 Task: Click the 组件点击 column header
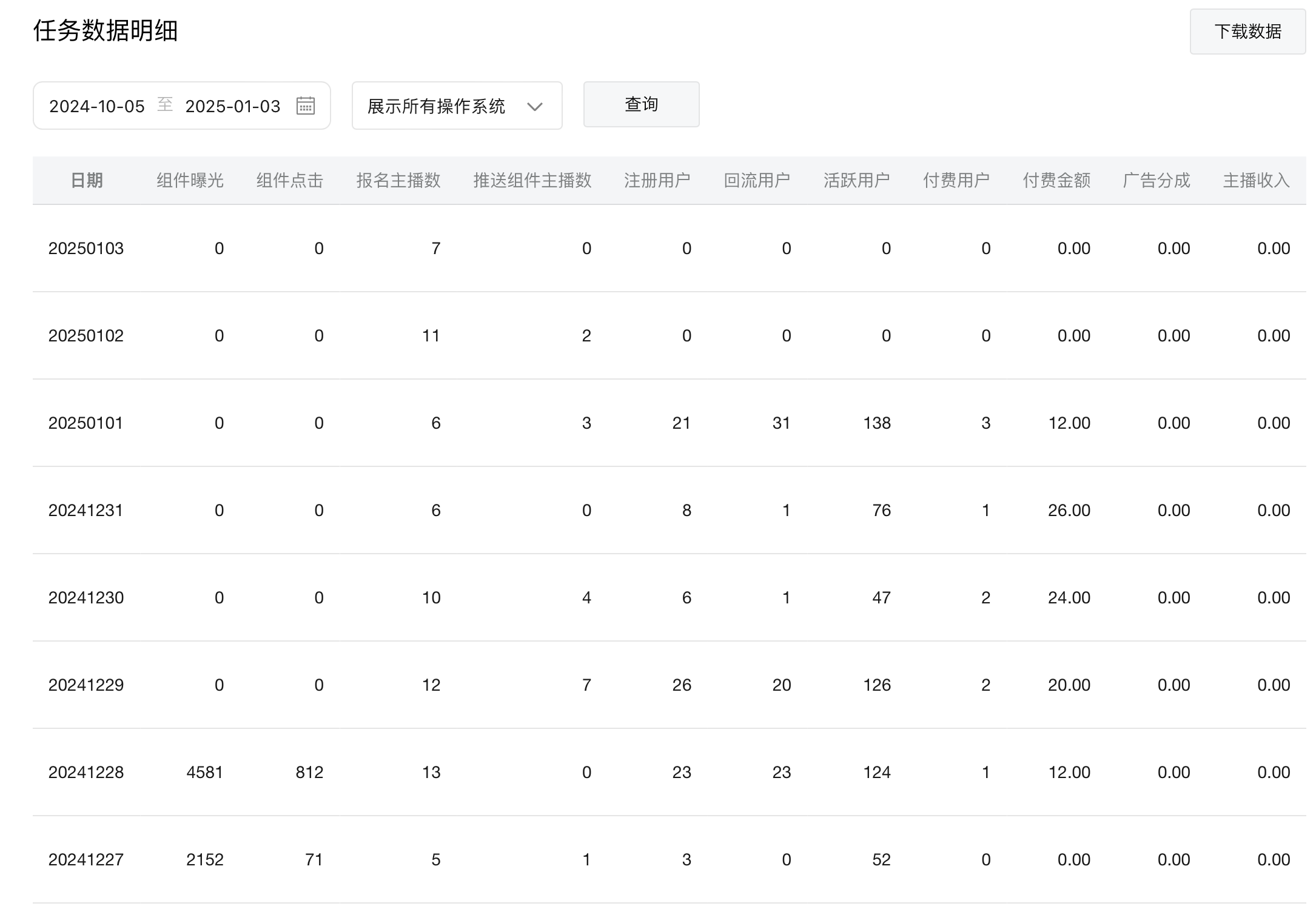289,180
